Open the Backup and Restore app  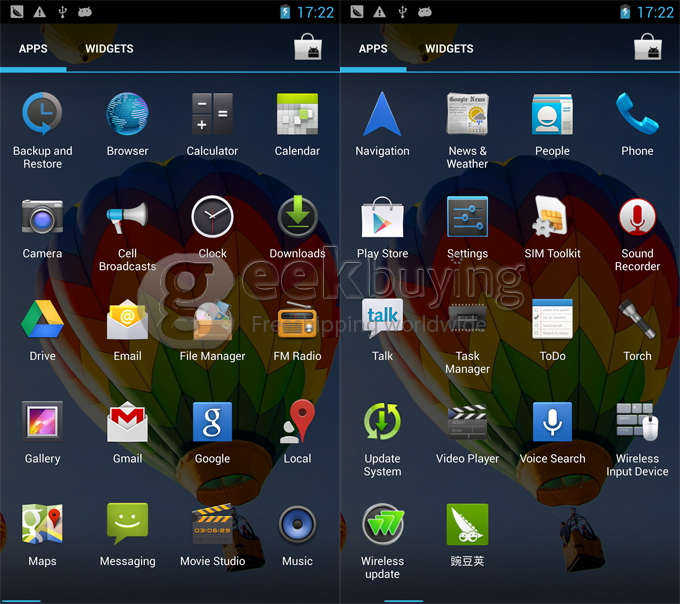(42, 114)
